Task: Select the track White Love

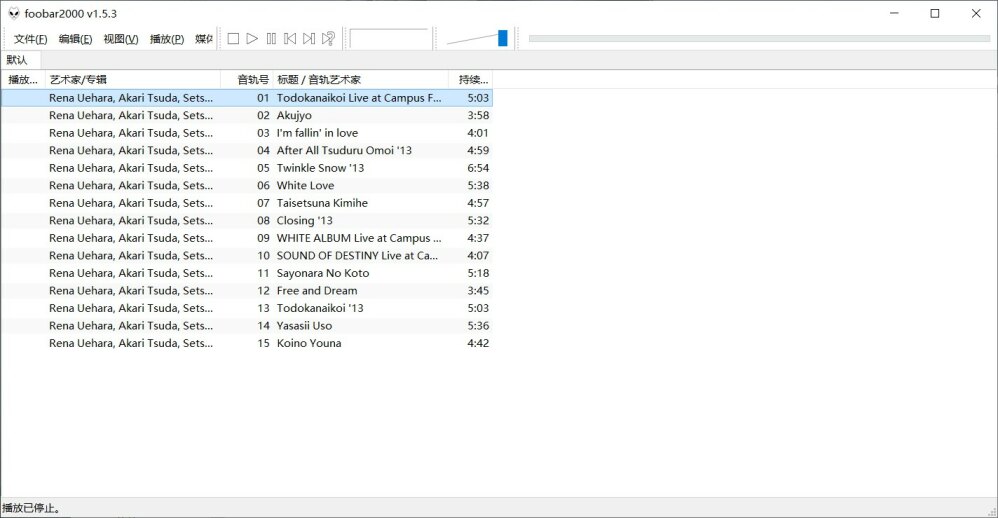Action: [246, 185]
